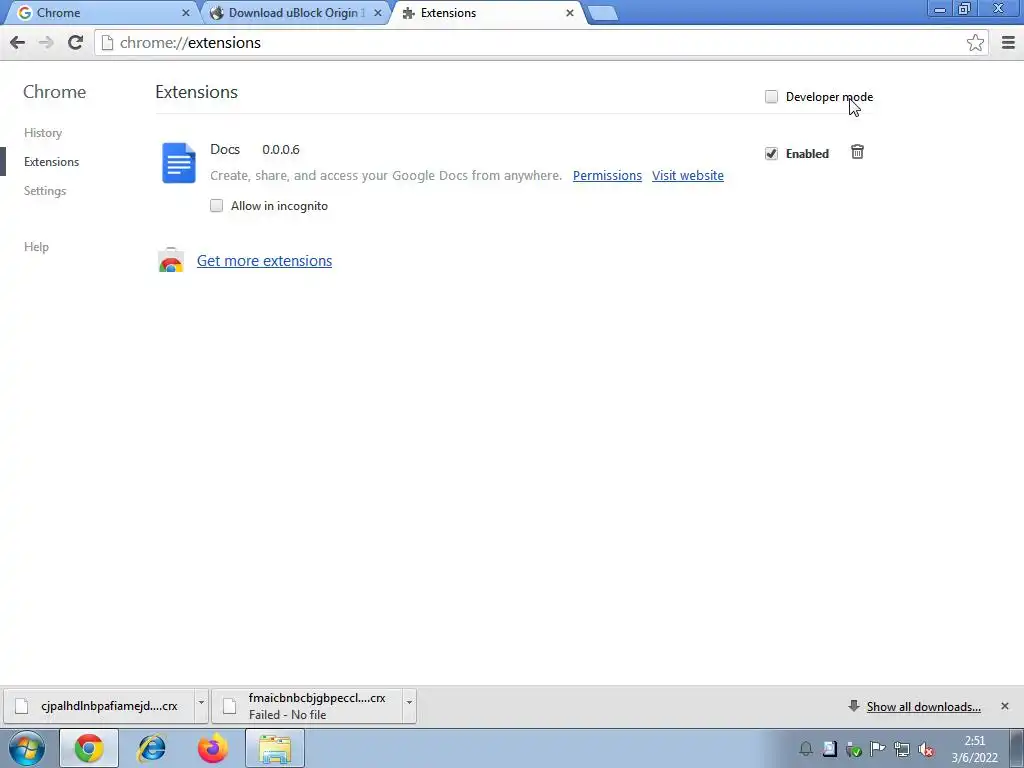Click Visit website link
Screen dimensions: 1024x768
pyautogui.click(x=688, y=176)
